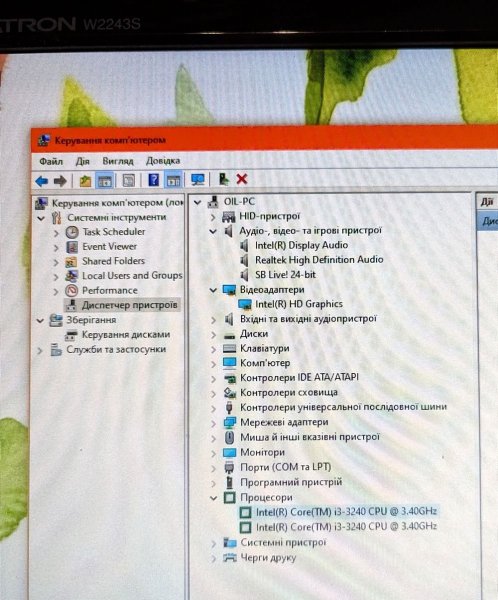This screenshot has width=498, height=600.
Task: Select Realtek High Definition Audio device
Action: pyautogui.click(x=319, y=260)
